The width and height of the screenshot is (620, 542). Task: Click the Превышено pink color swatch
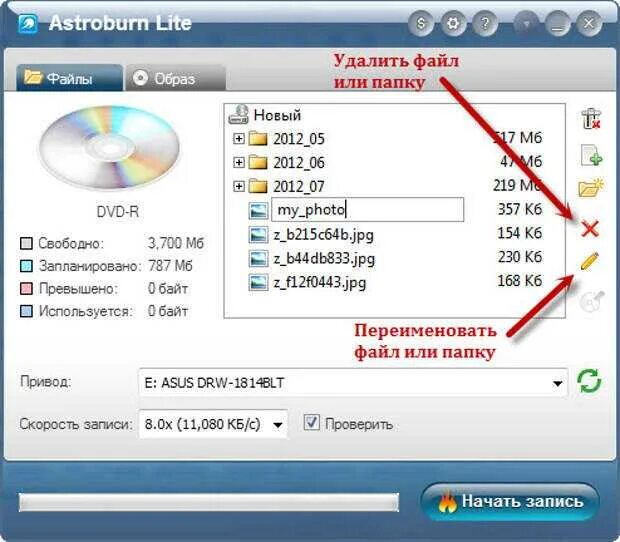(26, 289)
